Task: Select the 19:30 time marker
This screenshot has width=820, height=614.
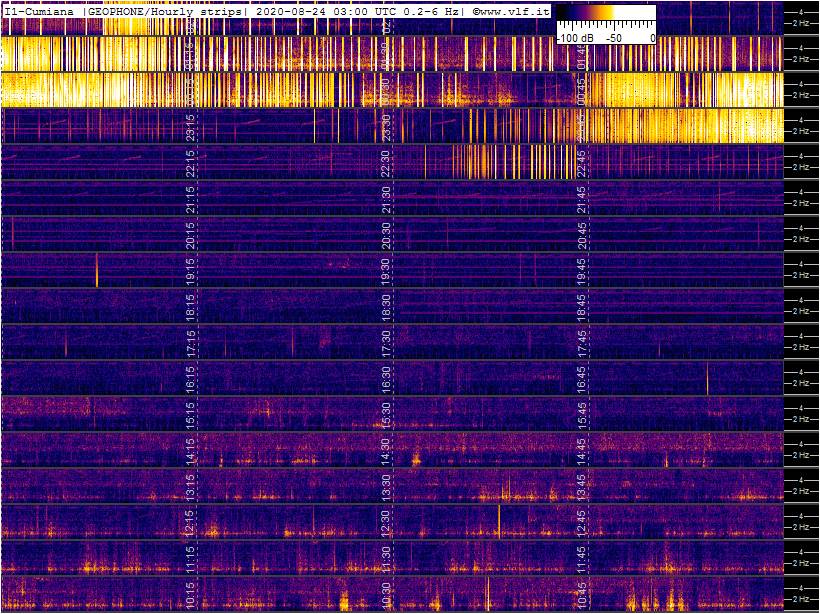Action: click(x=386, y=270)
